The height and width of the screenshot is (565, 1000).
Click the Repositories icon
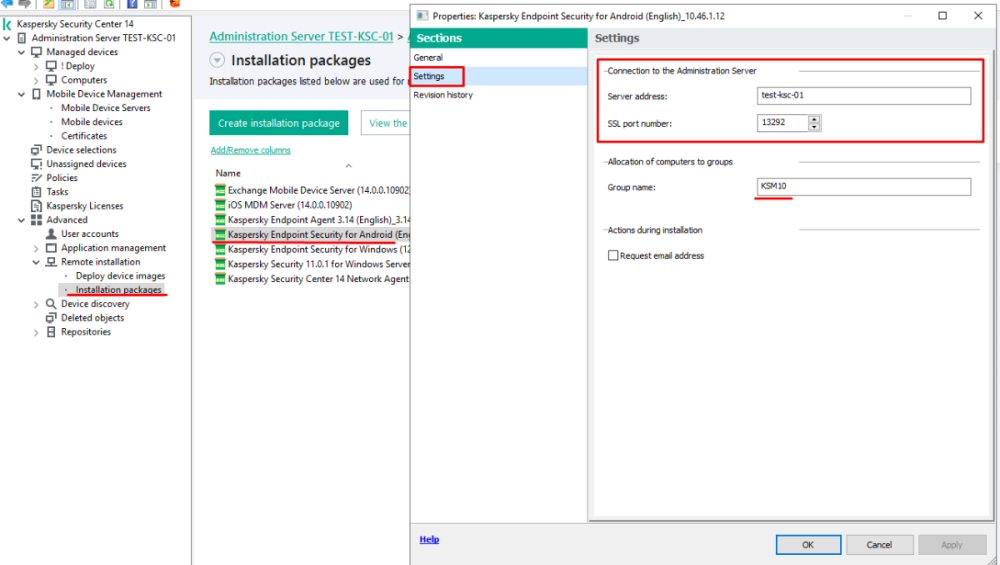(51, 332)
